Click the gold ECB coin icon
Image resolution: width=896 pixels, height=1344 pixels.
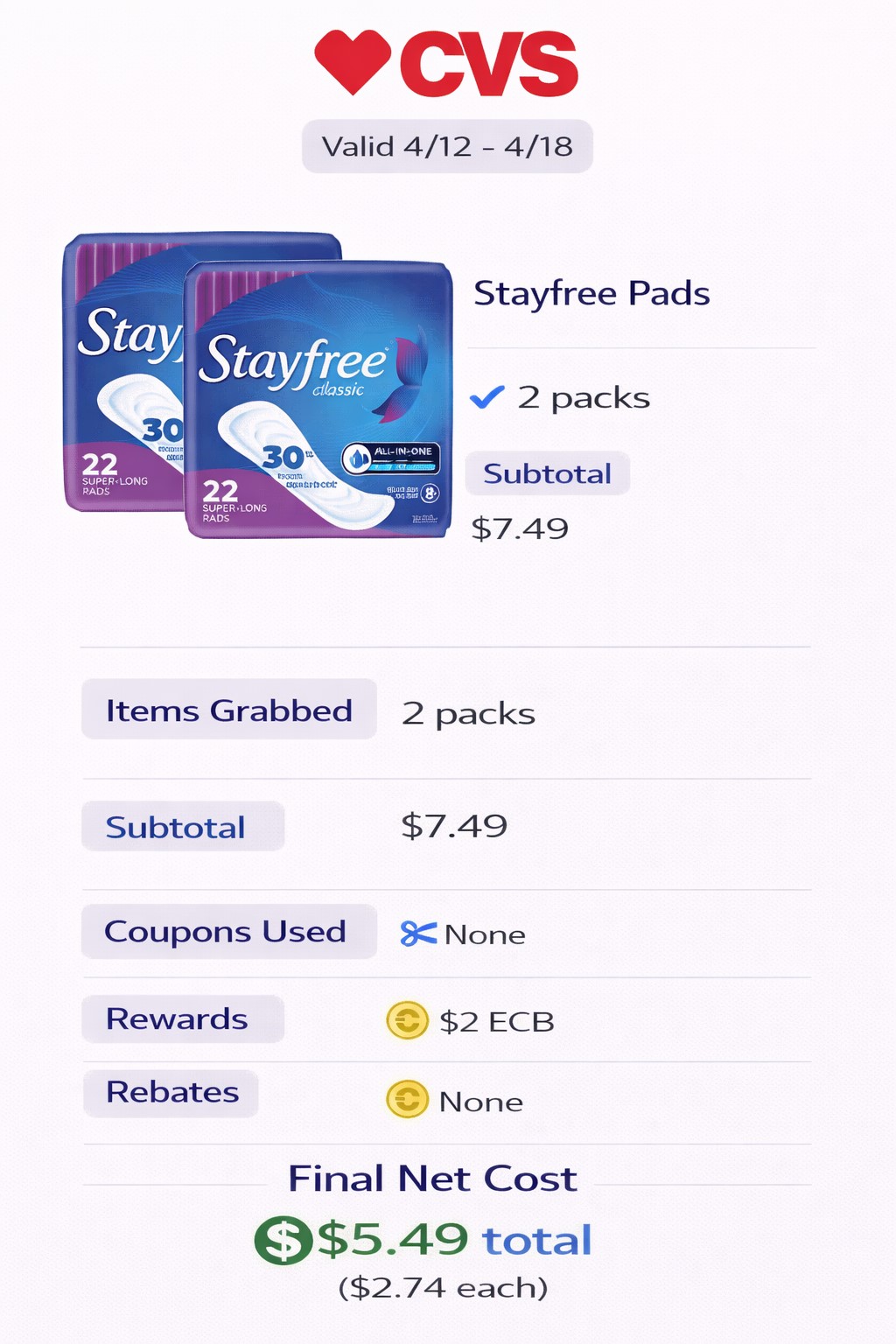[x=407, y=1020]
